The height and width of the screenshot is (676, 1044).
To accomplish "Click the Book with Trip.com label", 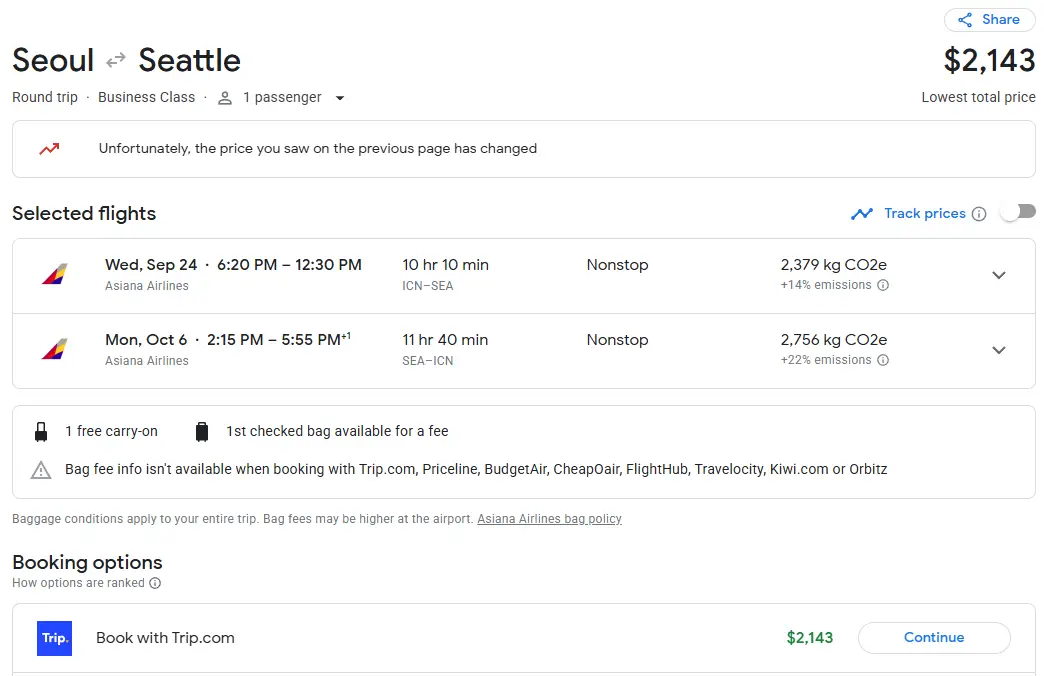I will 165,638.
